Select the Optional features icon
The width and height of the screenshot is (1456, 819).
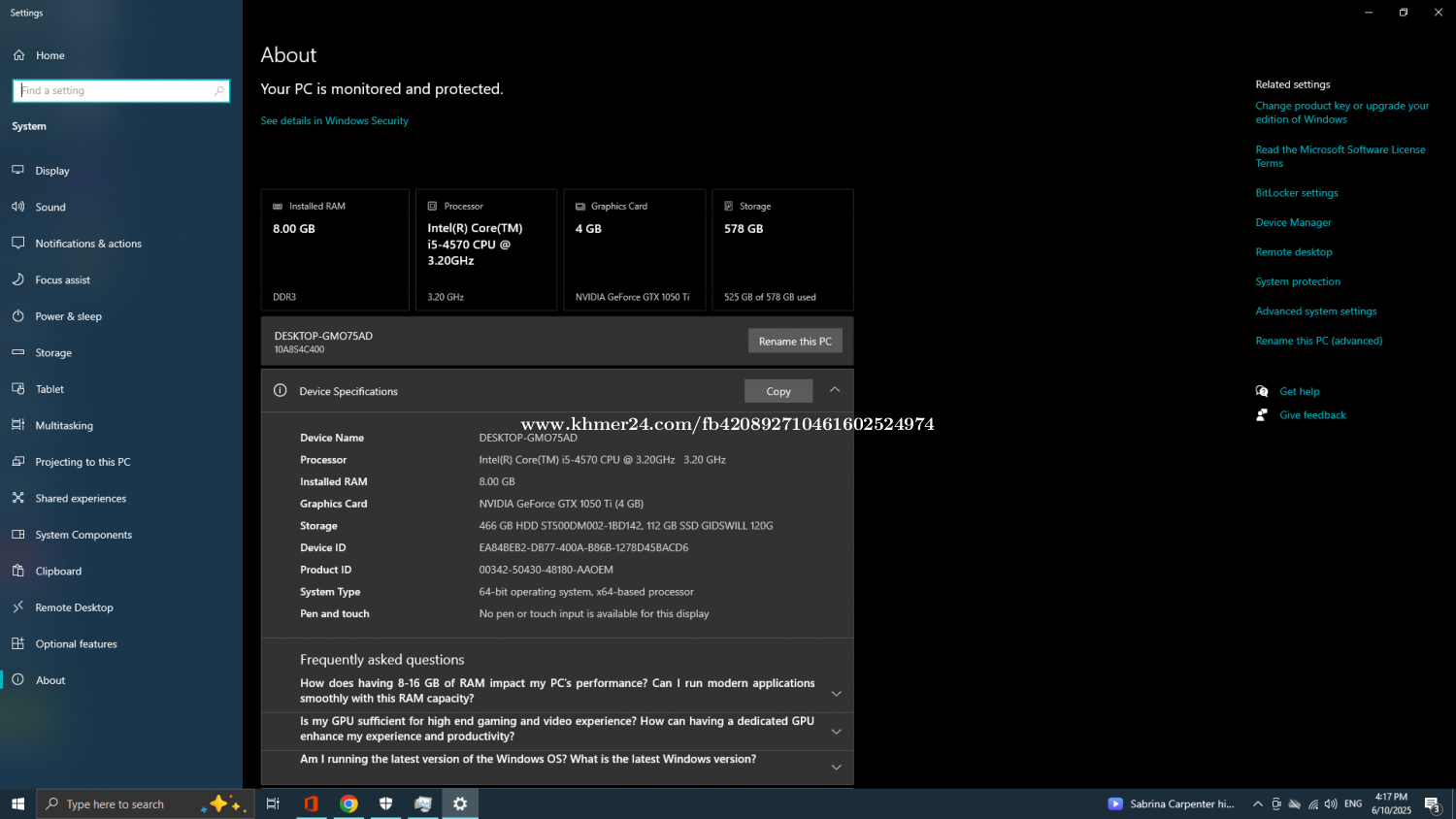click(x=18, y=643)
